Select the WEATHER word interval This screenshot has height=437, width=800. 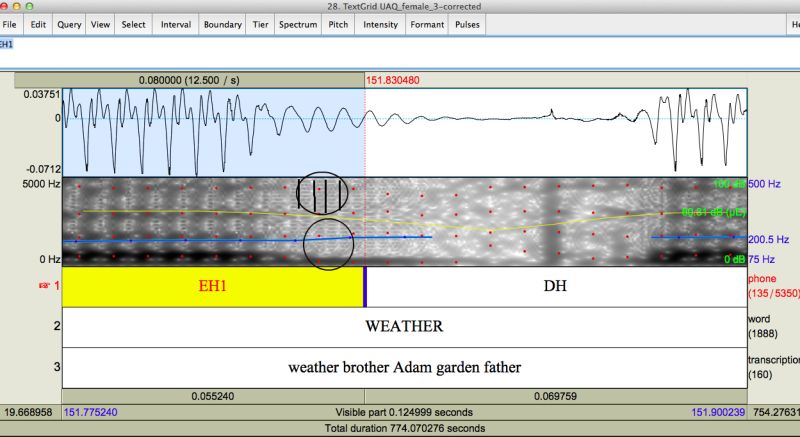pos(405,327)
